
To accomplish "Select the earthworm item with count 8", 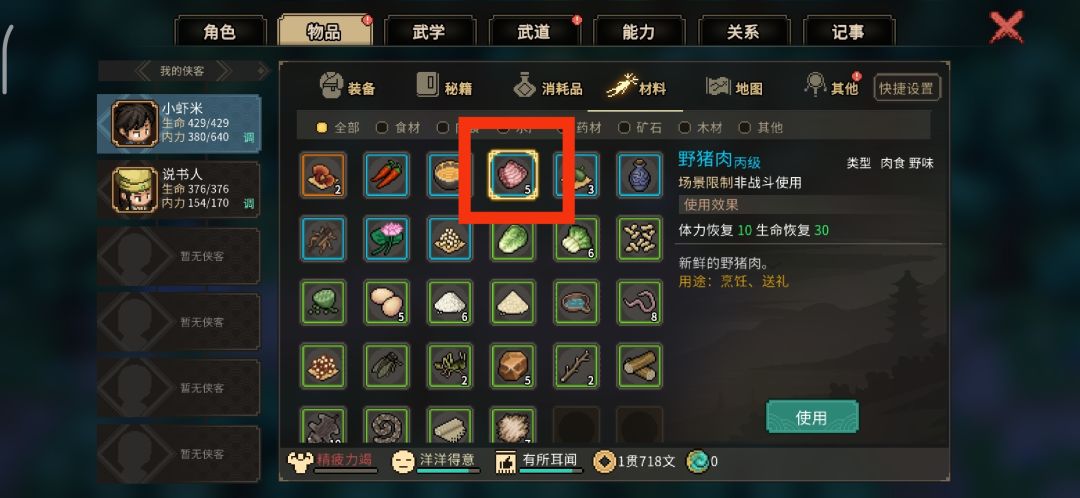I will click(x=639, y=302).
